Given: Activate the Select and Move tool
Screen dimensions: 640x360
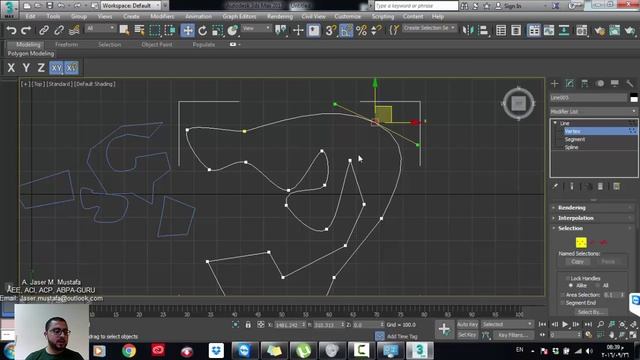Looking at the screenshot, I should (x=187, y=30).
